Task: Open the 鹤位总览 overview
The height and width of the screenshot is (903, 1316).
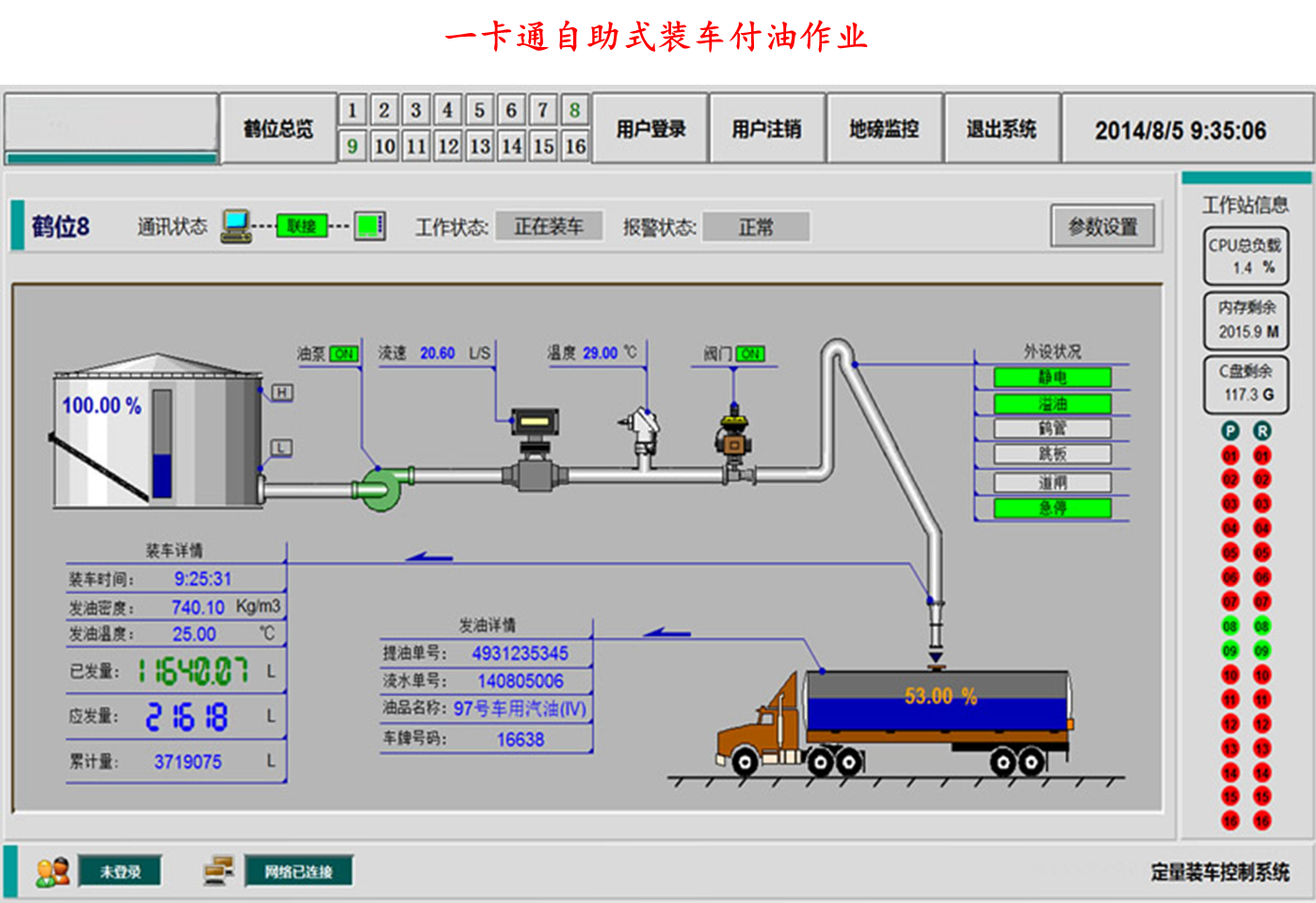Action: click(278, 129)
